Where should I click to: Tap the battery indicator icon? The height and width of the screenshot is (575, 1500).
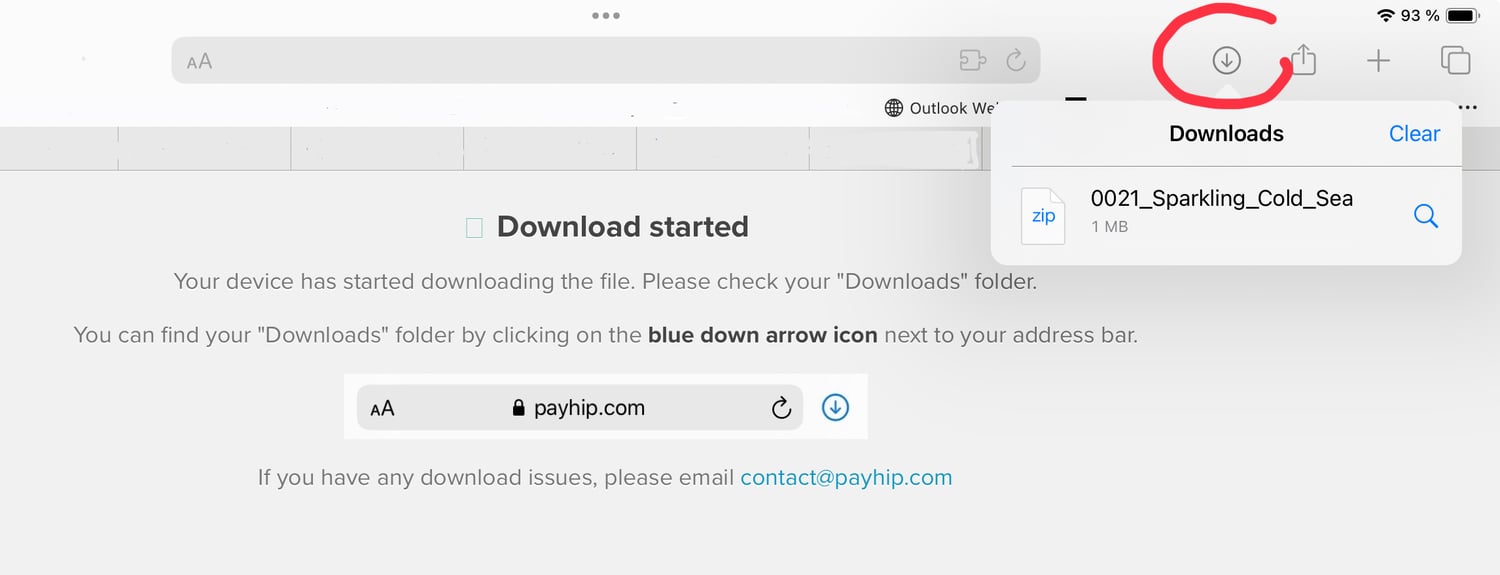click(x=1462, y=16)
